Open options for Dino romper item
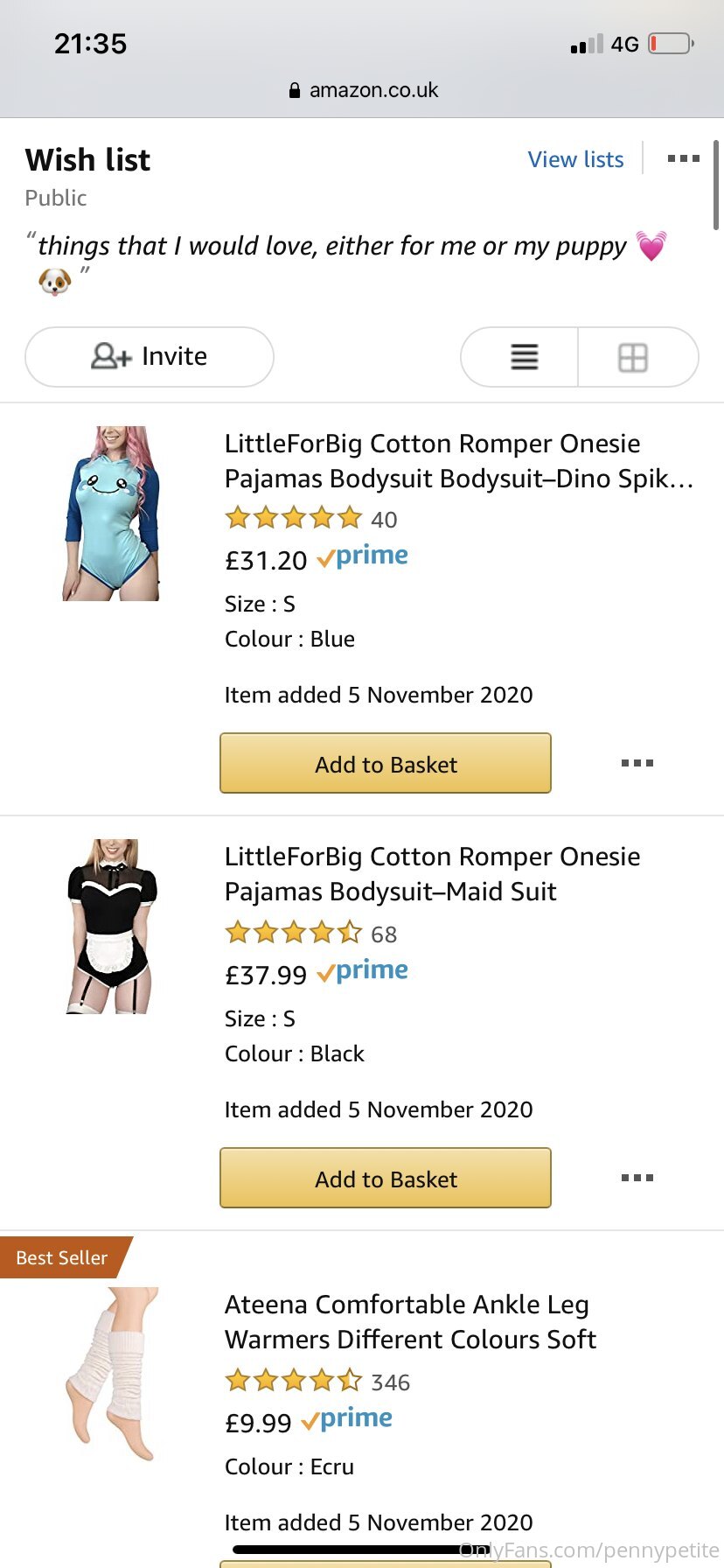This screenshot has height=1568, width=724. point(637,763)
